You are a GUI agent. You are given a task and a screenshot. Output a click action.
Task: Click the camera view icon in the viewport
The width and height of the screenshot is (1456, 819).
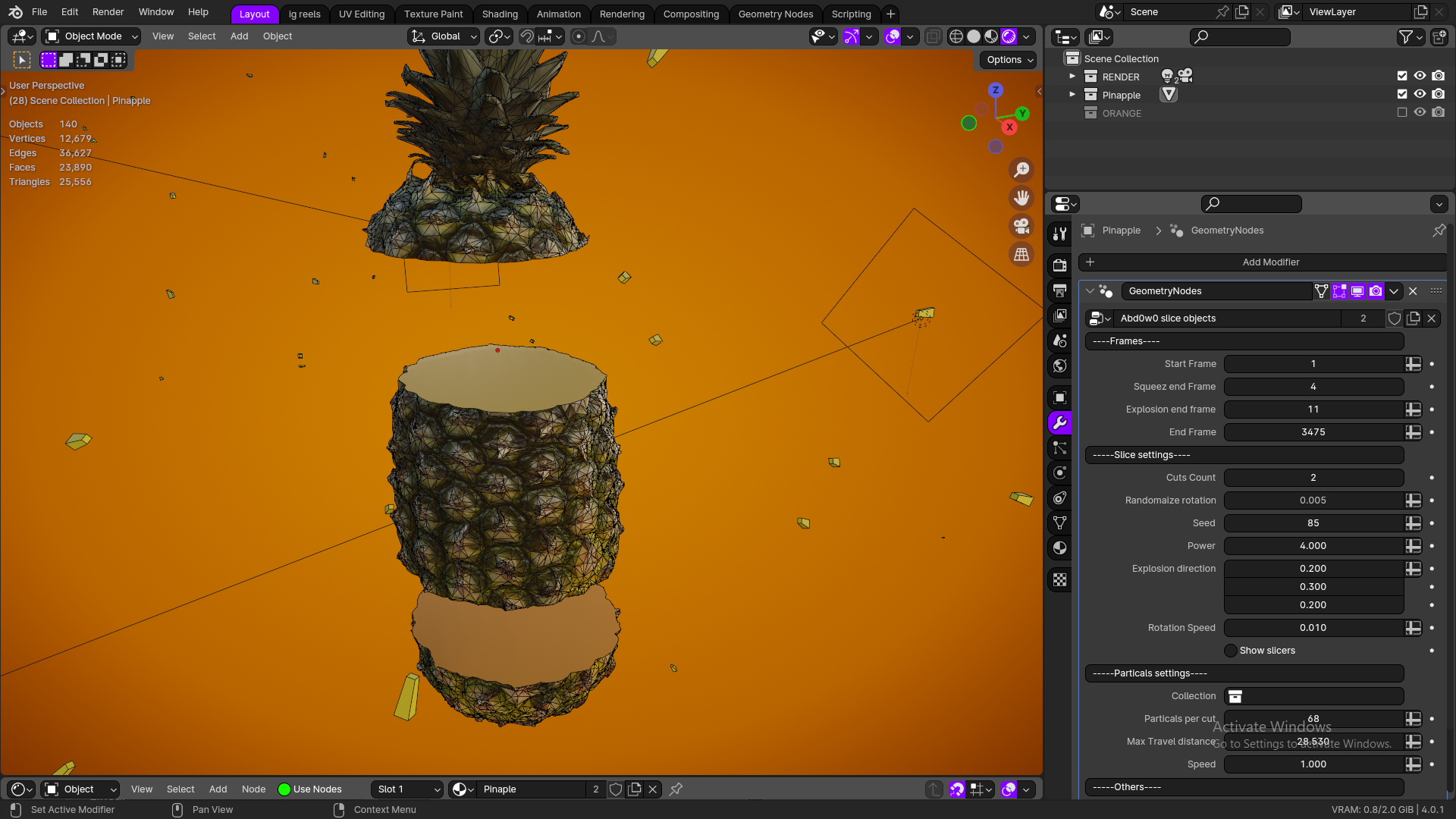click(x=1021, y=227)
